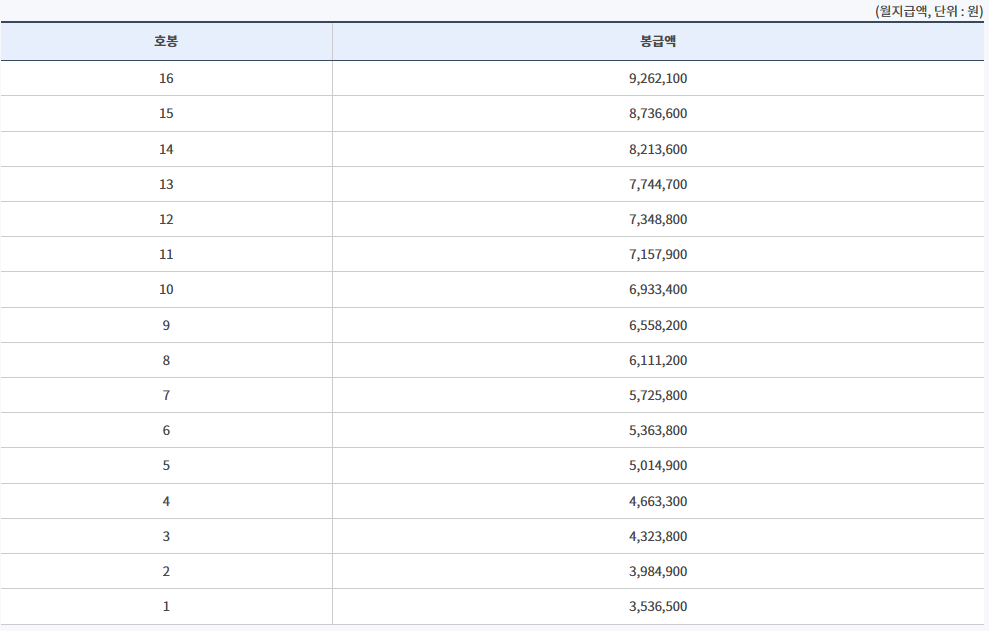The image size is (989, 631).
Task: Select salary value 3,984,900
Action: pos(658,572)
